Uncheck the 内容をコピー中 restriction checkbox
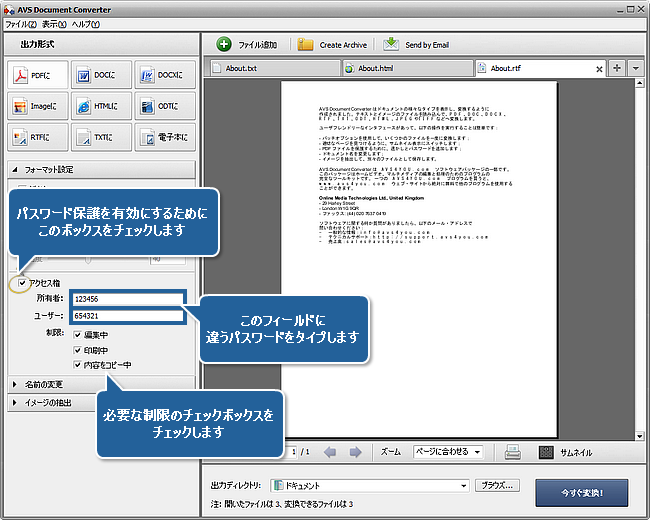 click(x=77, y=365)
